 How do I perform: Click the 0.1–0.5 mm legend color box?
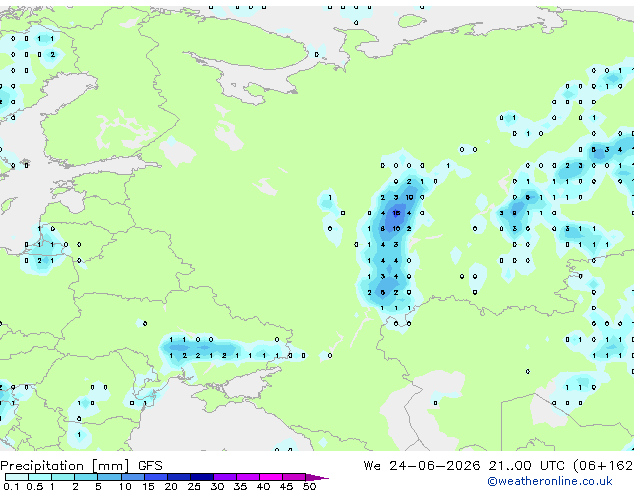point(17,477)
